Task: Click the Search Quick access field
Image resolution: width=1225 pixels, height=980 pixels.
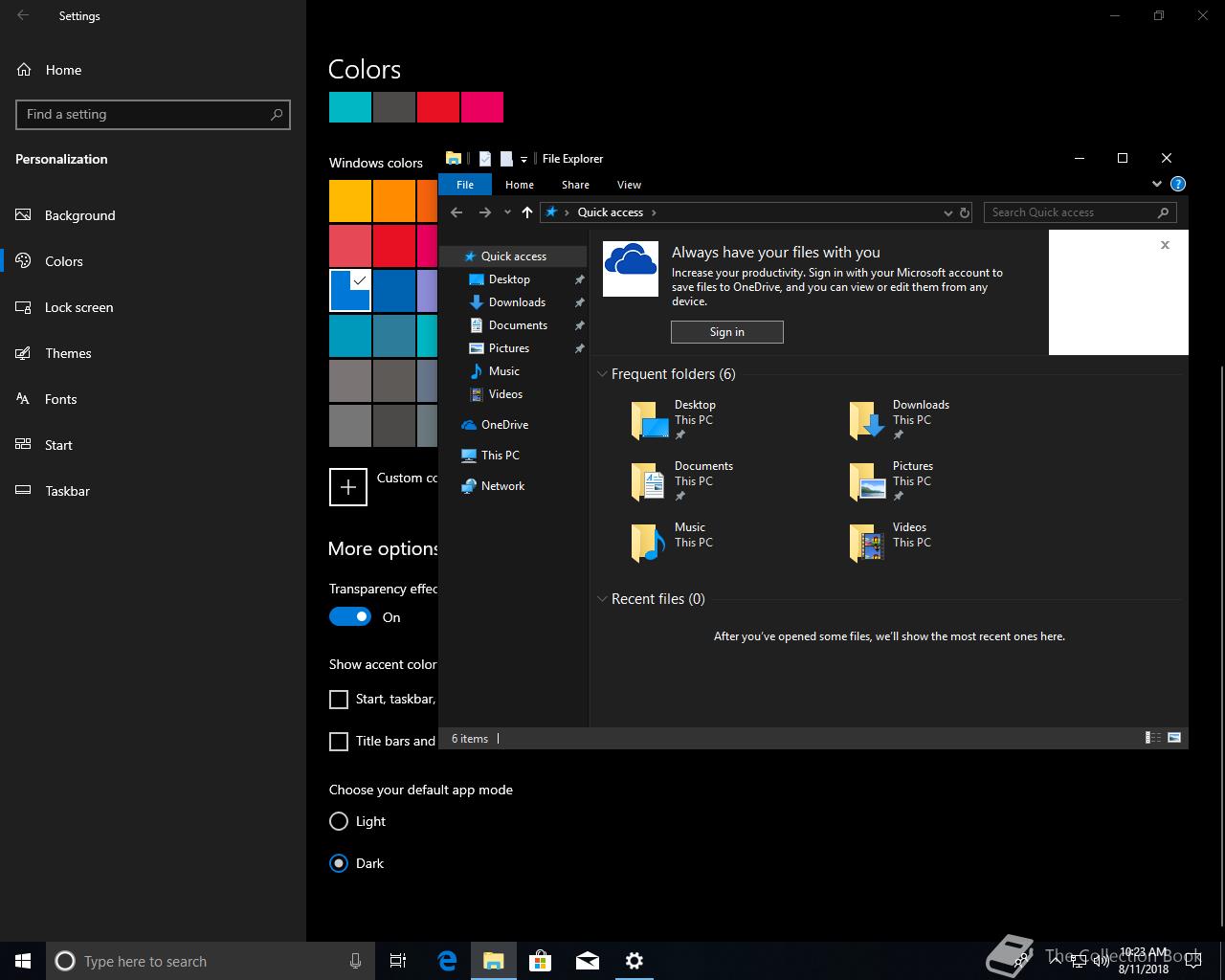Action: [1081, 212]
